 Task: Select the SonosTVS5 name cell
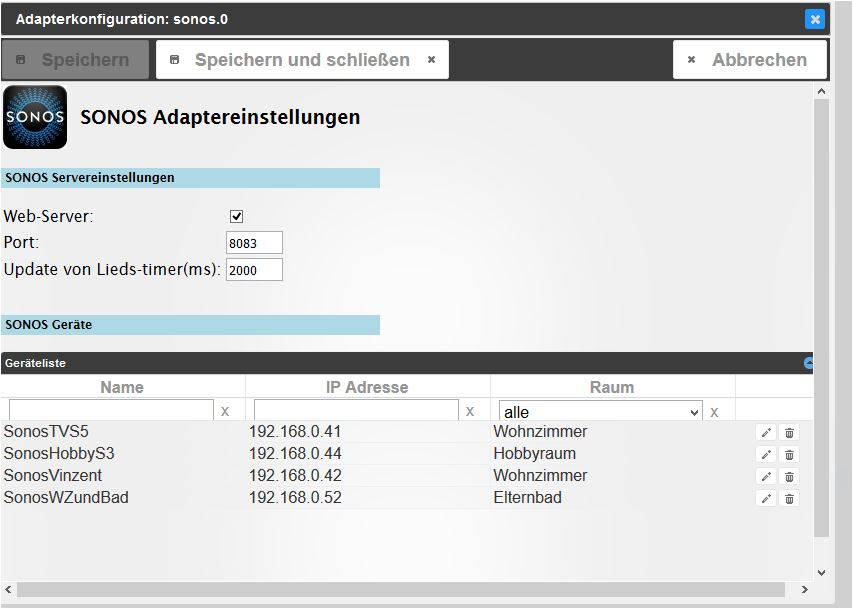pos(46,432)
